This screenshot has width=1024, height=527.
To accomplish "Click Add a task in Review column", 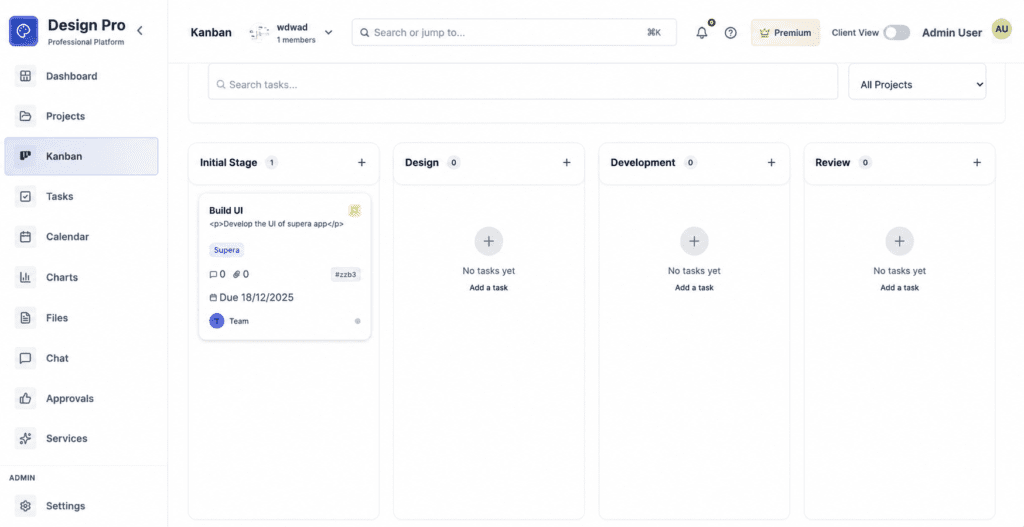I will click(x=899, y=287).
